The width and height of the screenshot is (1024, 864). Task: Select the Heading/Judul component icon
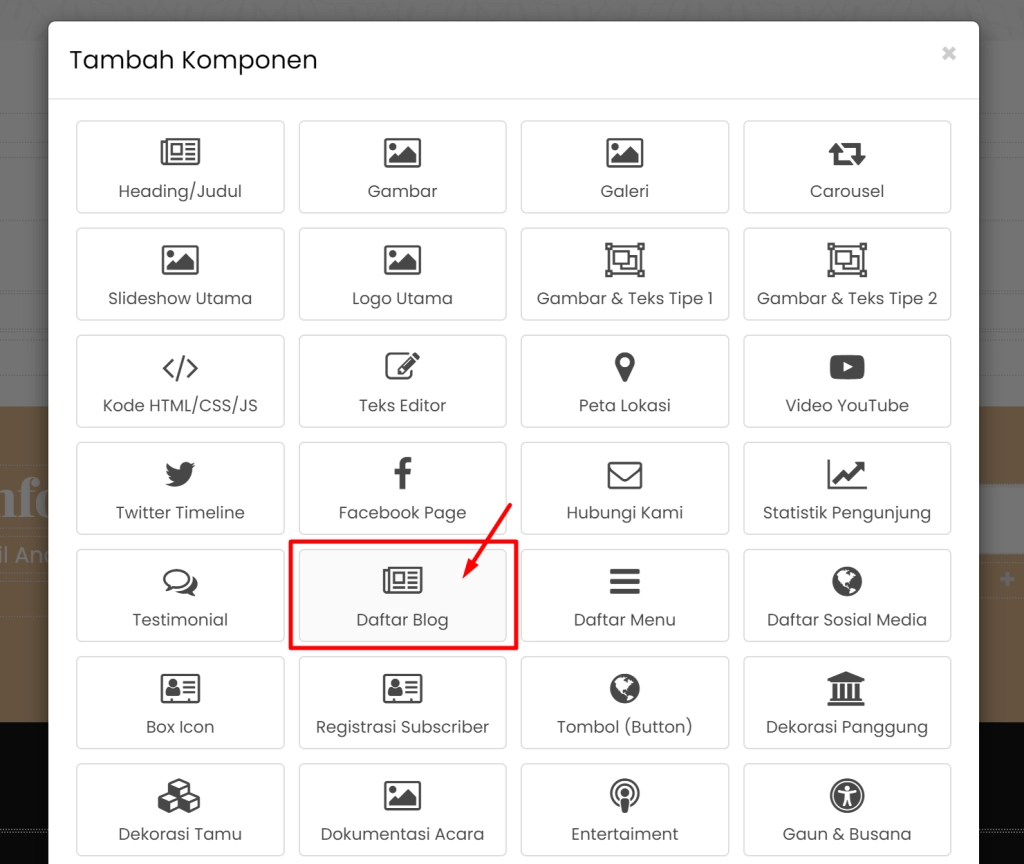[x=180, y=153]
